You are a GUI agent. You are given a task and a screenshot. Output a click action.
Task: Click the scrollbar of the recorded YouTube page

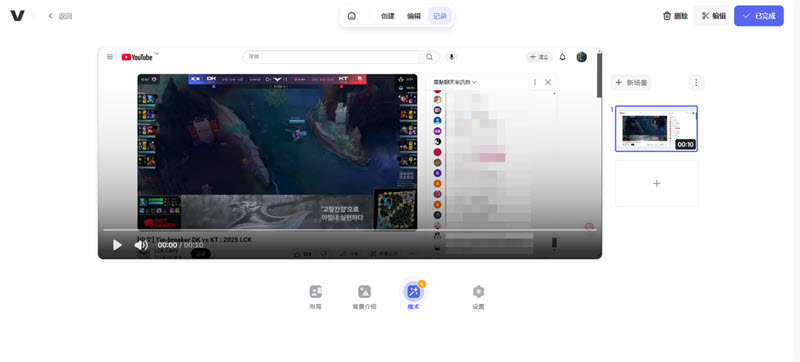(x=599, y=74)
